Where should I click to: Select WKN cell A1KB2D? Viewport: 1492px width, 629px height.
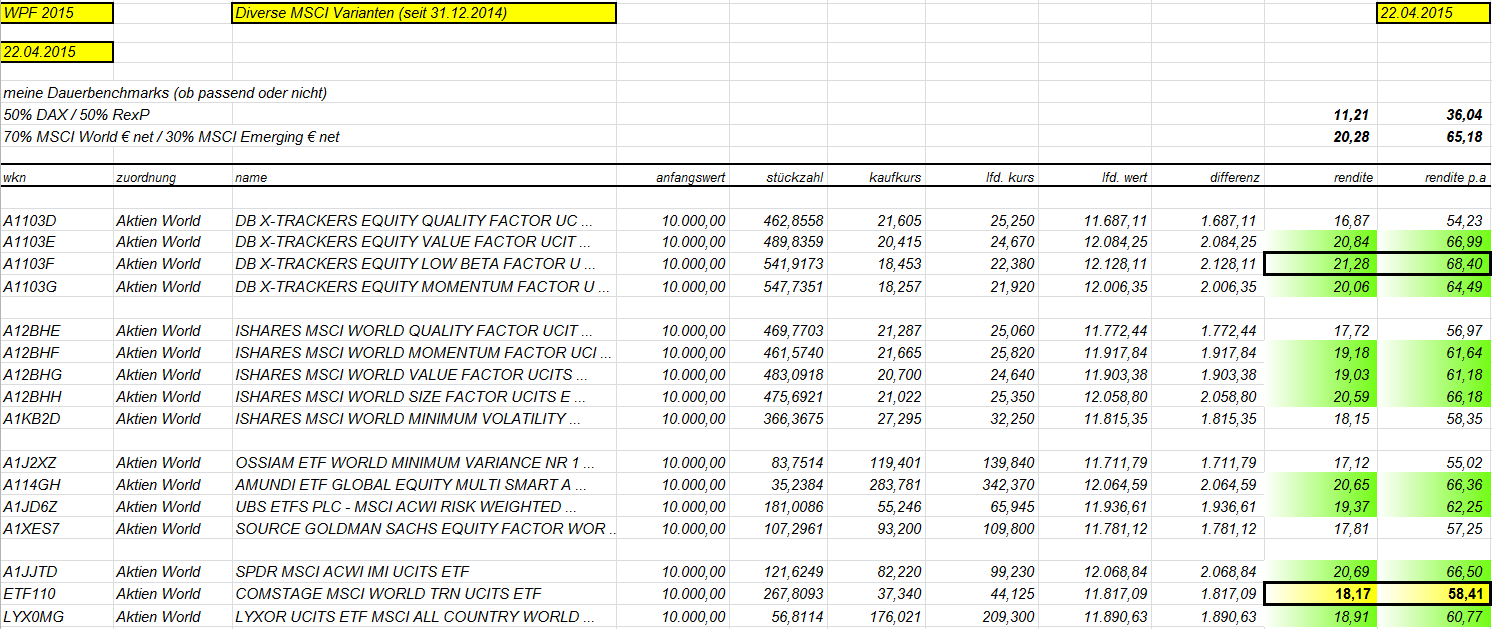click(x=32, y=418)
